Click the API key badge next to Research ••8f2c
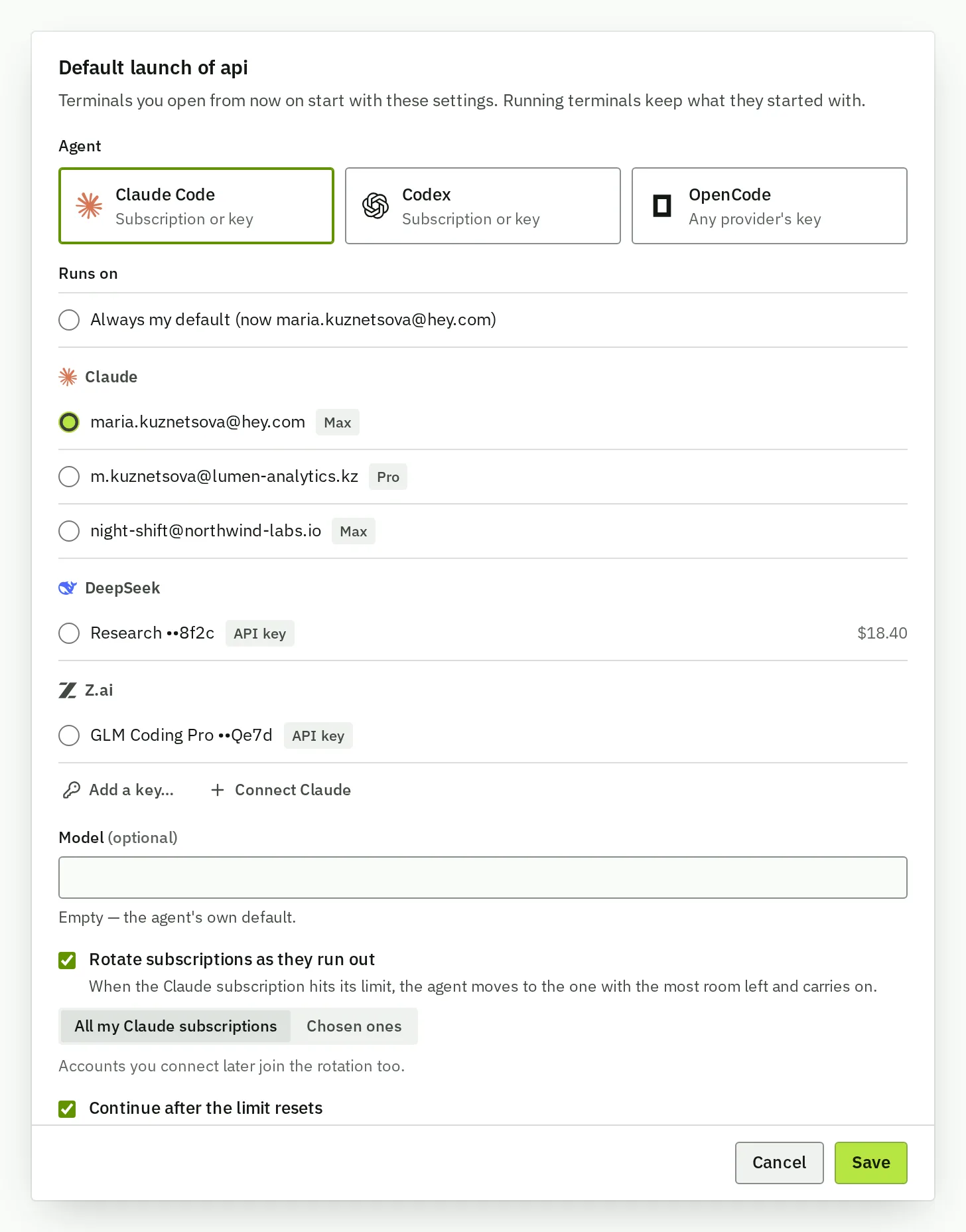 pyautogui.click(x=260, y=633)
